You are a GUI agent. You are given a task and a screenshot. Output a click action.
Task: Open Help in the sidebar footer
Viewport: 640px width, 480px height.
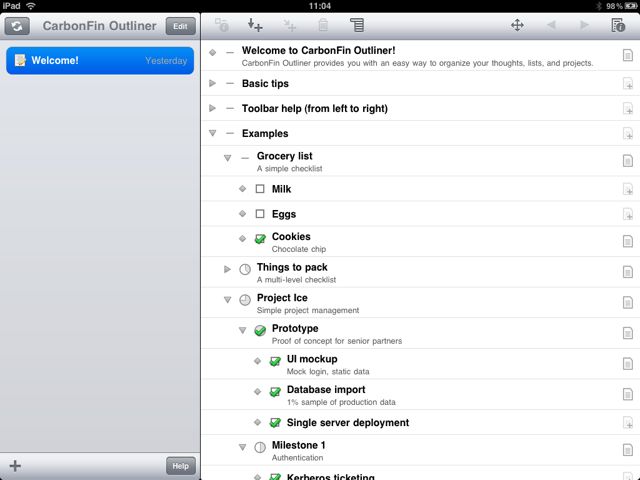(x=180, y=466)
